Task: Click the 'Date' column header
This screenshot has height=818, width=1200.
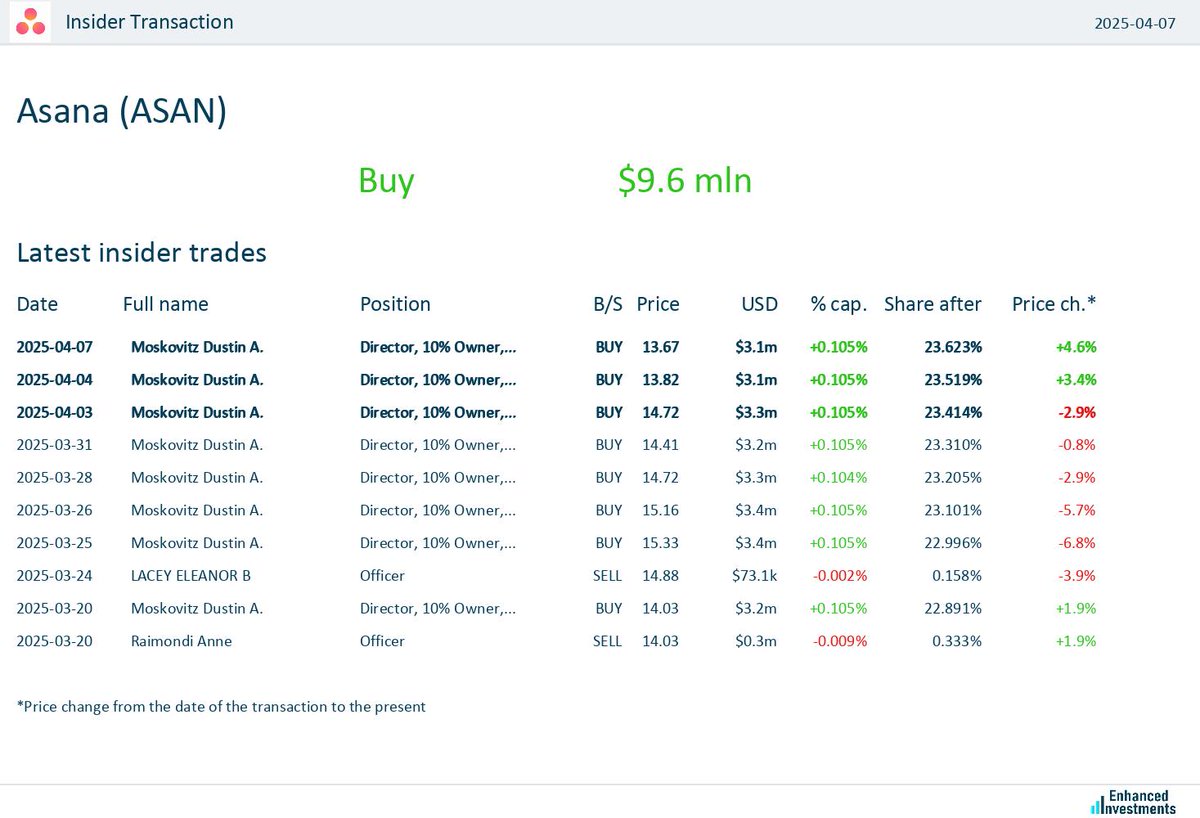Action: (x=37, y=304)
